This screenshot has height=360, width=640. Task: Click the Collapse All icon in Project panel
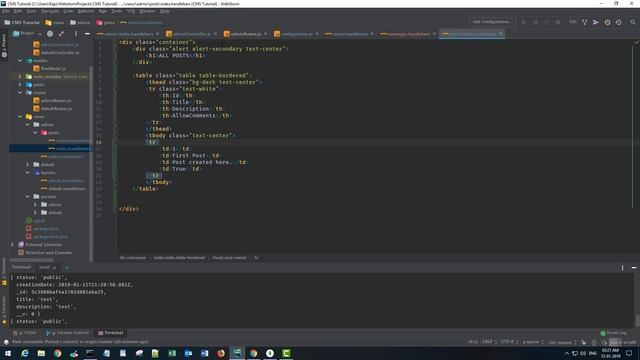pyautogui.click(x=61, y=33)
